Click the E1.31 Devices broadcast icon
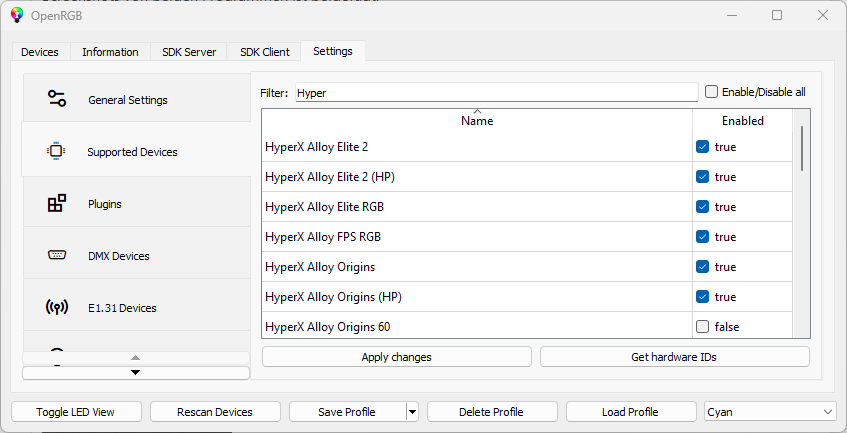This screenshot has width=847, height=433. tap(57, 307)
